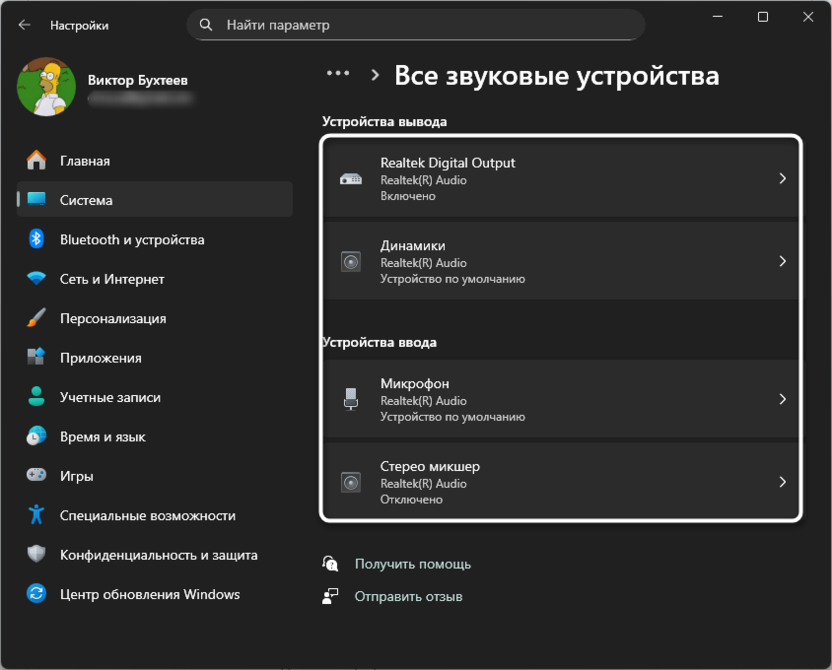
Task: Click the Отправить отзыв link
Action: pyautogui.click(x=406, y=596)
